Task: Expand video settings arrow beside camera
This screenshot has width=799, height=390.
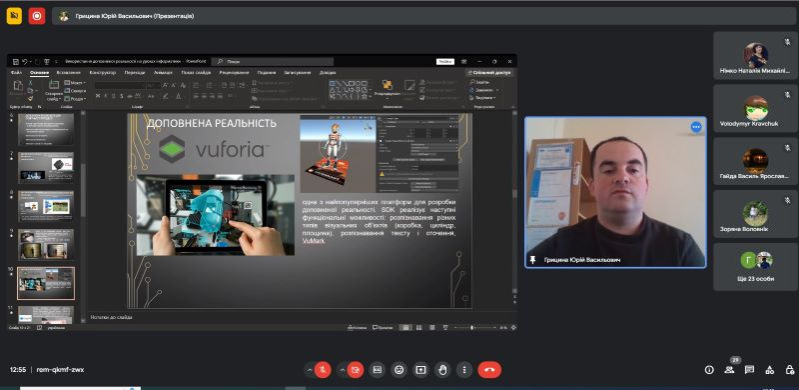Action: [342, 370]
